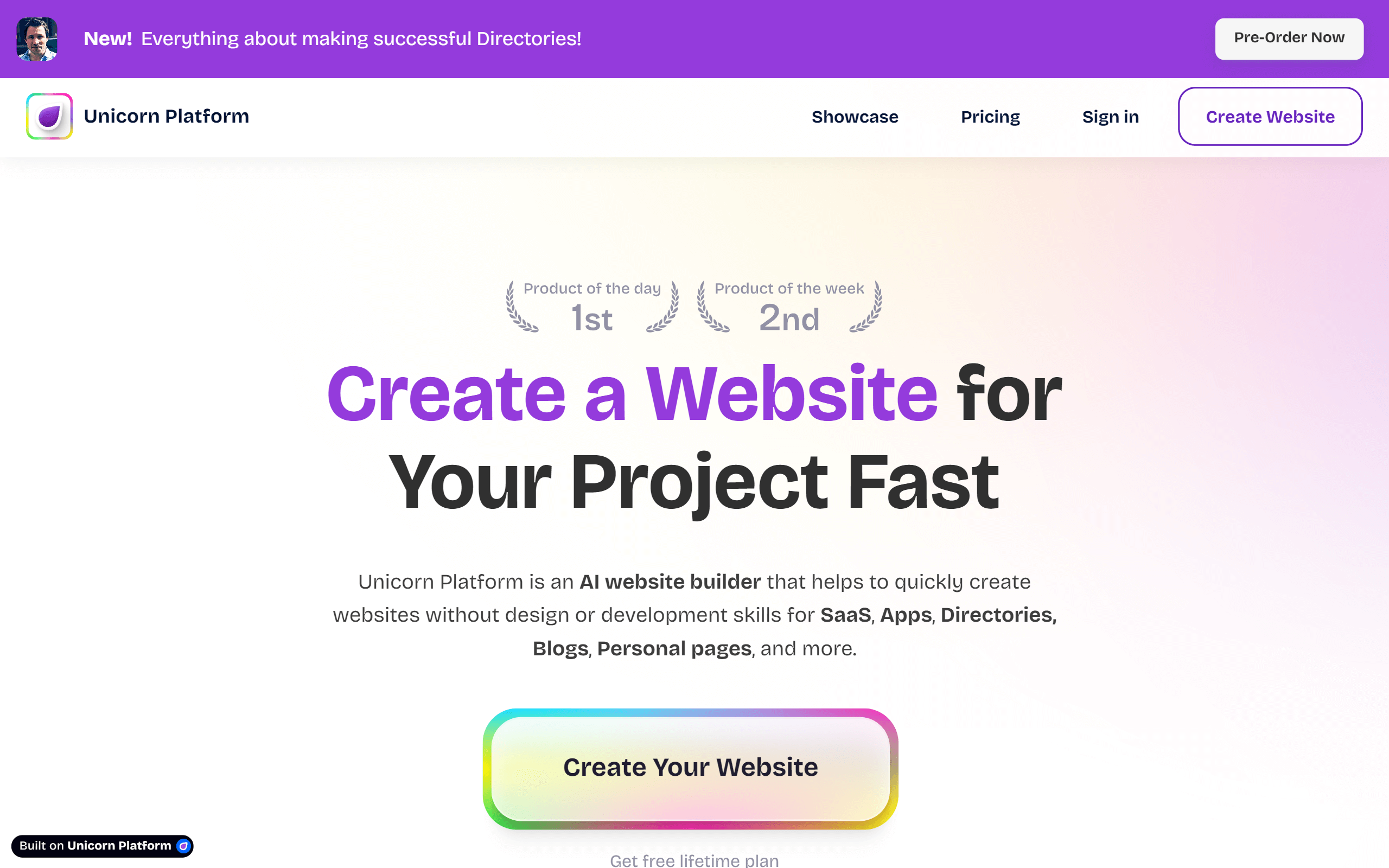Click the 'Sign in' link in navigation
The image size is (1389, 868).
tap(1111, 117)
